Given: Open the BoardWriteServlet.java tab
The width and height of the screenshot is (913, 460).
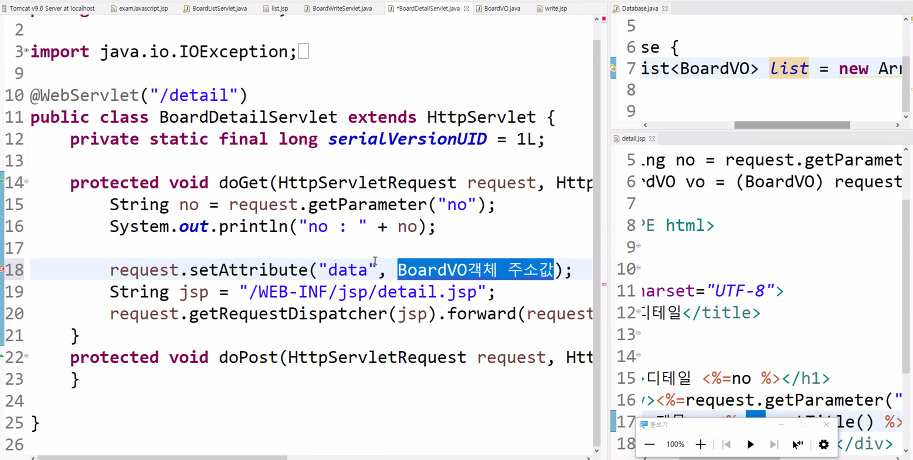Looking at the screenshot, I should pos(338,9).
